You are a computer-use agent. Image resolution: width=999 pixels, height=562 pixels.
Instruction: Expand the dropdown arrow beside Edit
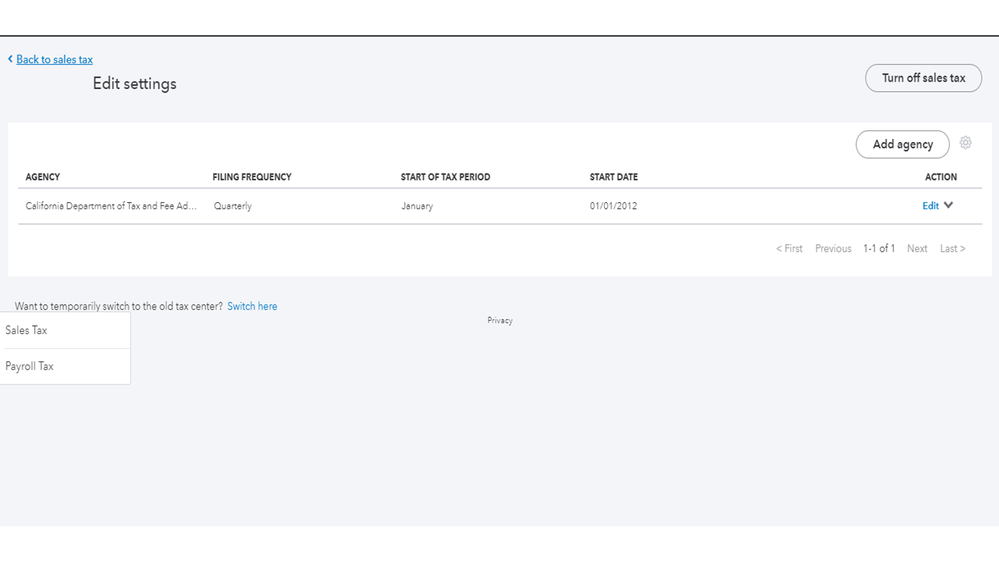[x=948, y=205]
